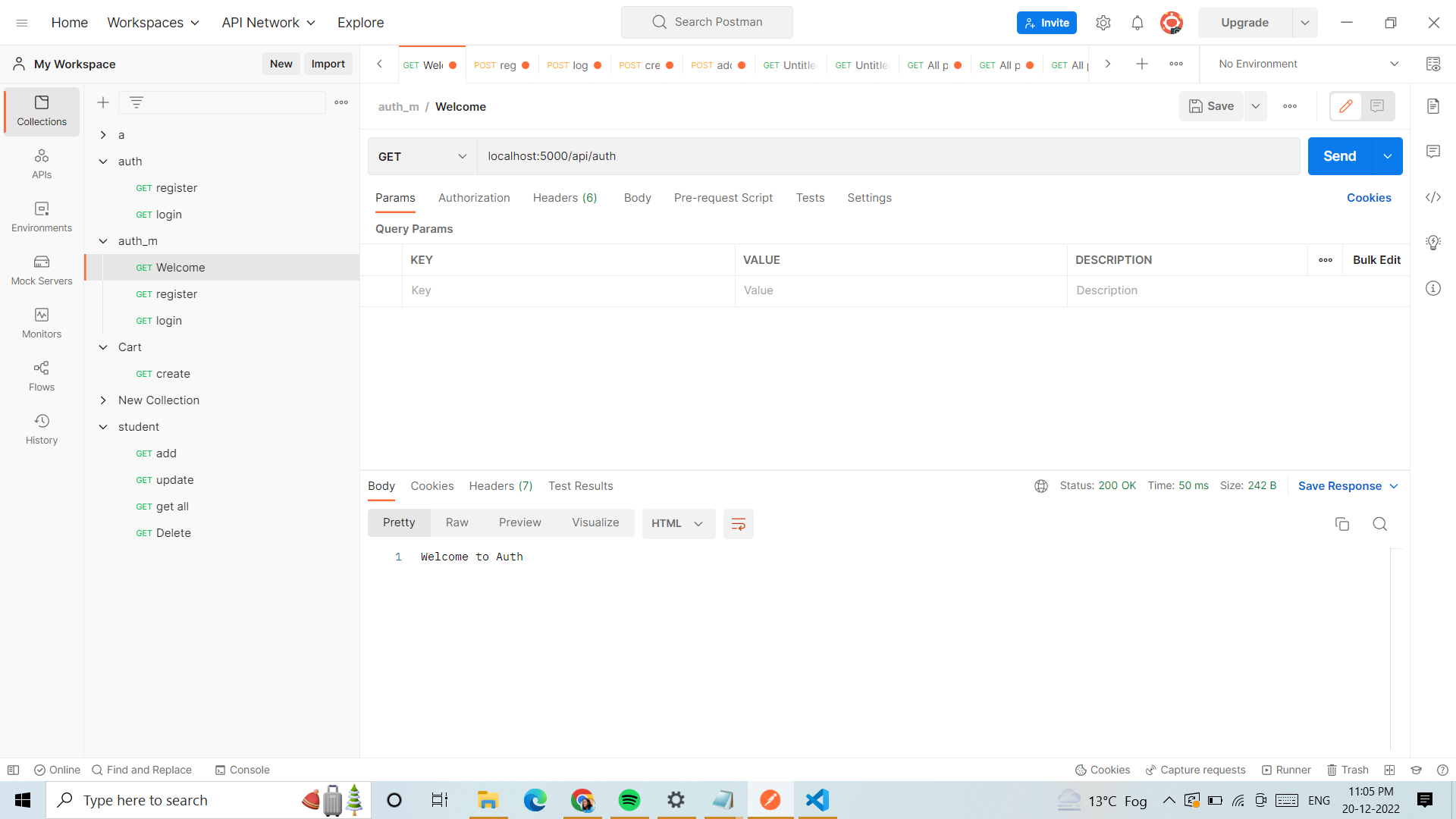Switch to the Authorization tab
The image size is (1456, 819).
click(x=474, y=198)
